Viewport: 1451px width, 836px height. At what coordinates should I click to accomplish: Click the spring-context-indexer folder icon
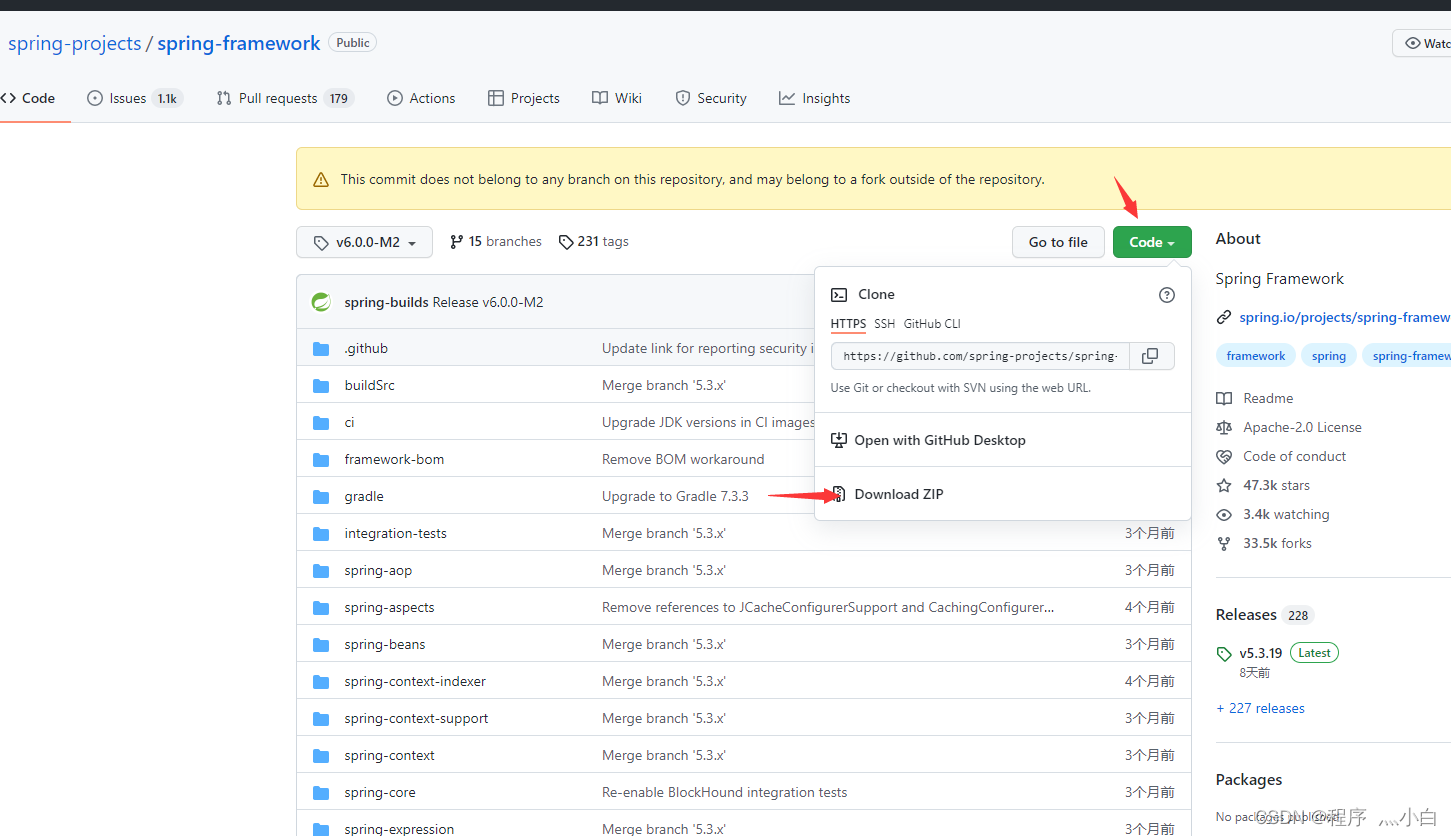(x=321, y=682)
